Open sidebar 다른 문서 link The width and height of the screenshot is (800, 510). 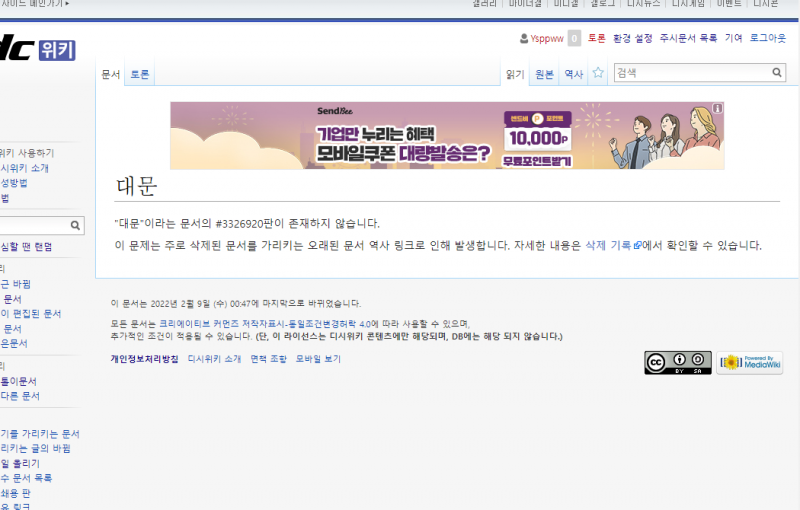pyautogui.click(x=20, y=396)
